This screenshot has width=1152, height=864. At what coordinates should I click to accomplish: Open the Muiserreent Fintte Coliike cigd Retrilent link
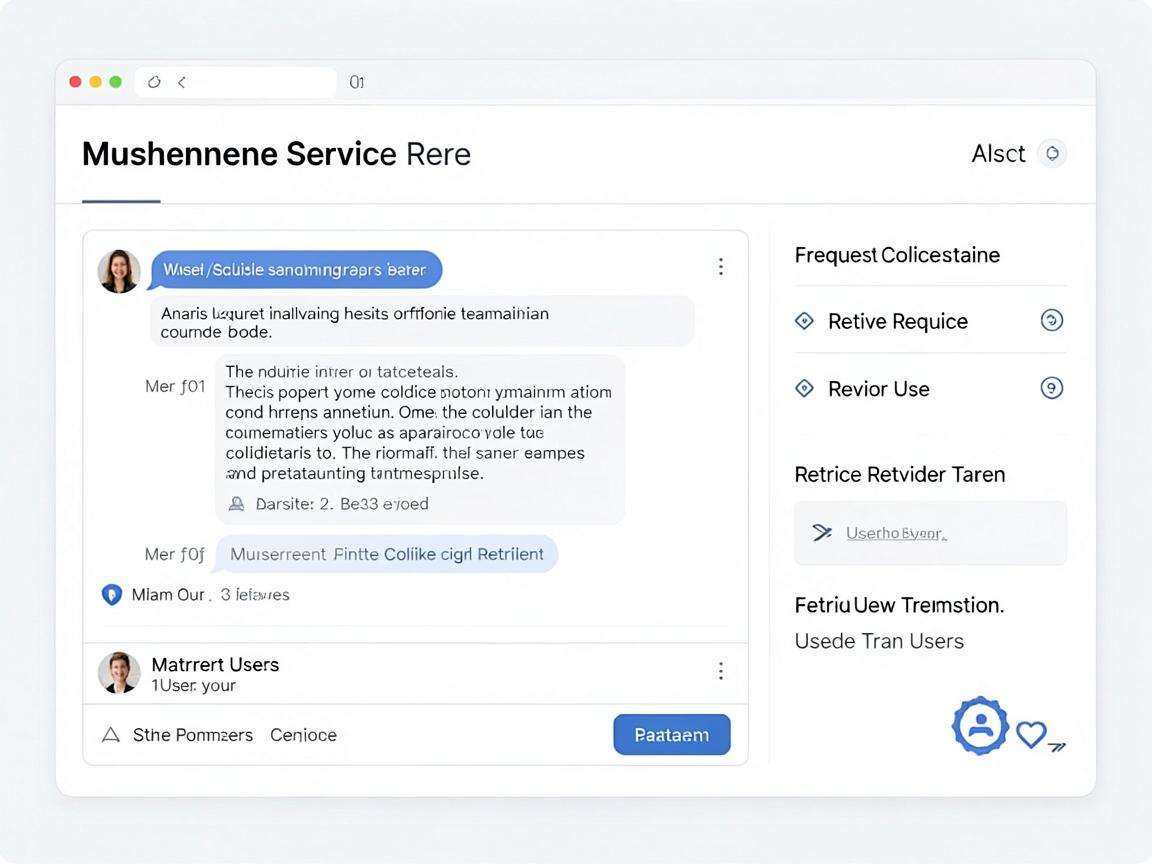[386, 554]
